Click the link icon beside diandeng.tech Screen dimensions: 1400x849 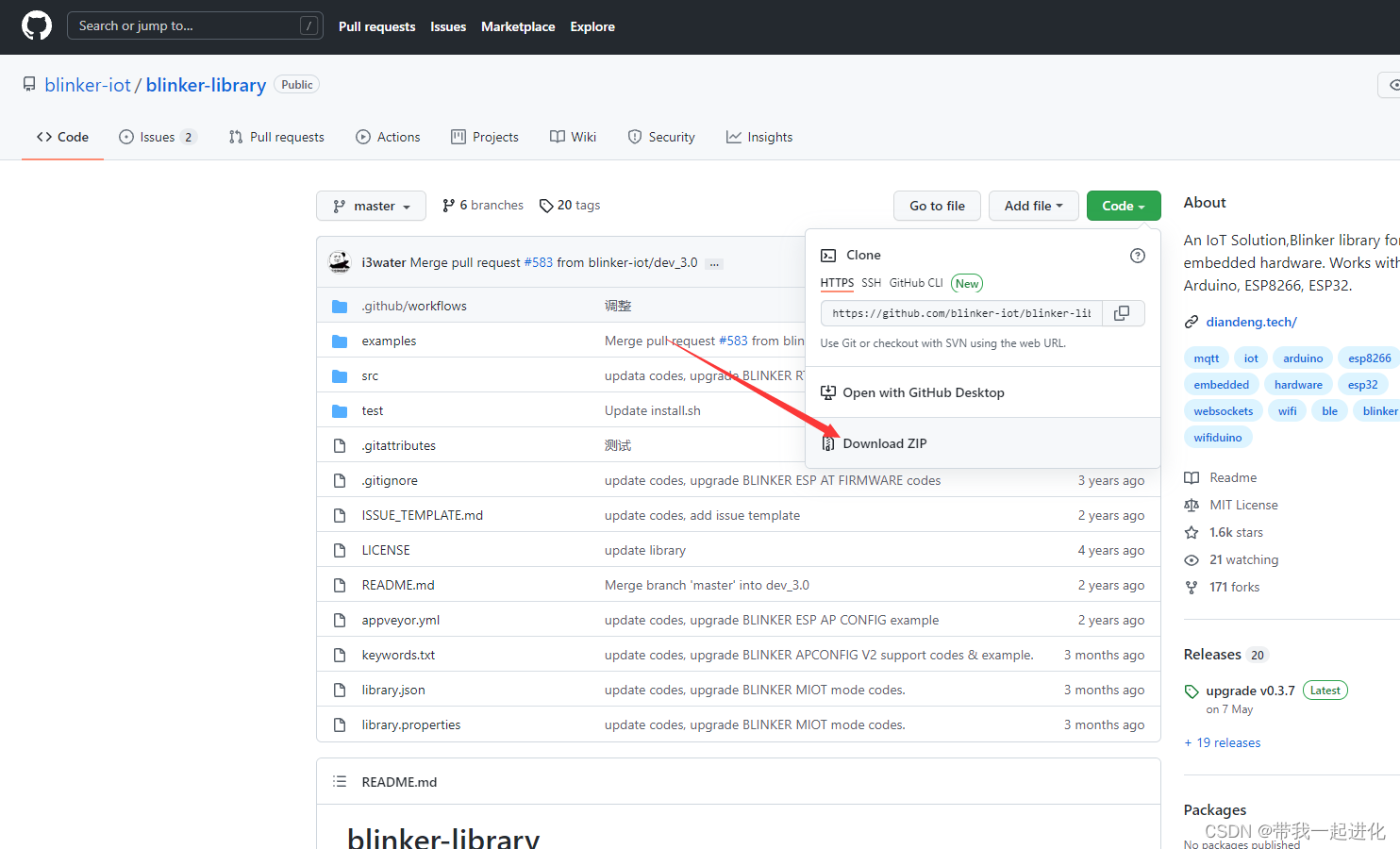click(x=1192, y=323)
